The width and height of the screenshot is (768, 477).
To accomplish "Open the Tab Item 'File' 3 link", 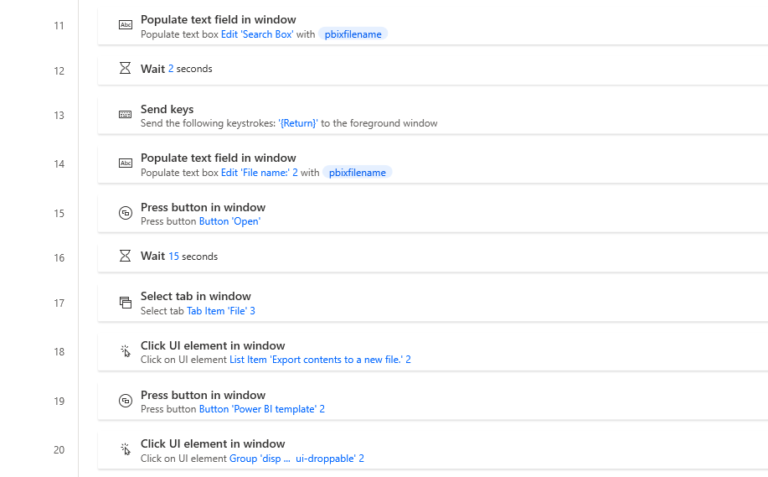I will click(x=221, y=311).
